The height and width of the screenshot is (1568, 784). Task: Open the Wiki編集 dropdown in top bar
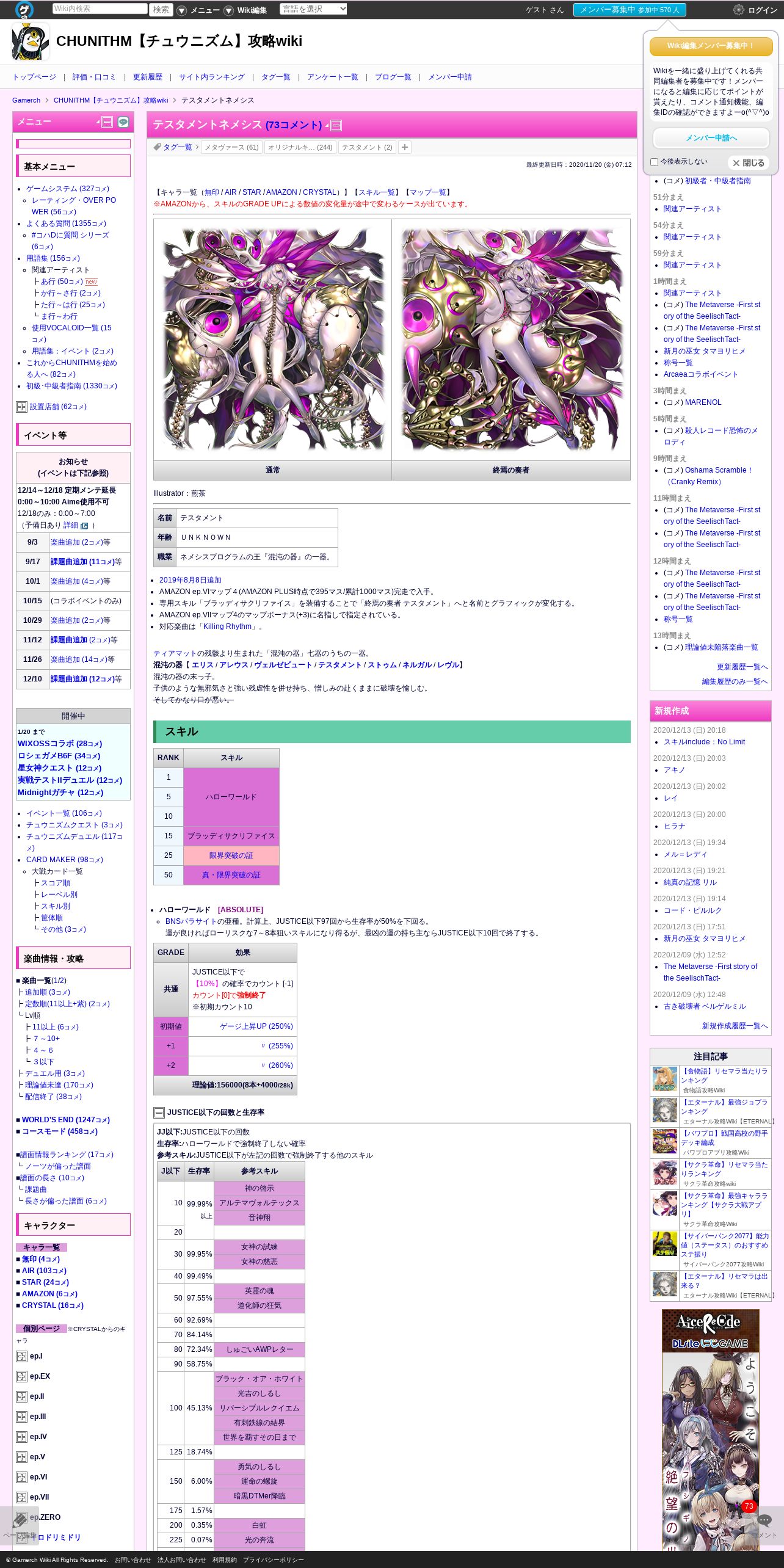245,10
